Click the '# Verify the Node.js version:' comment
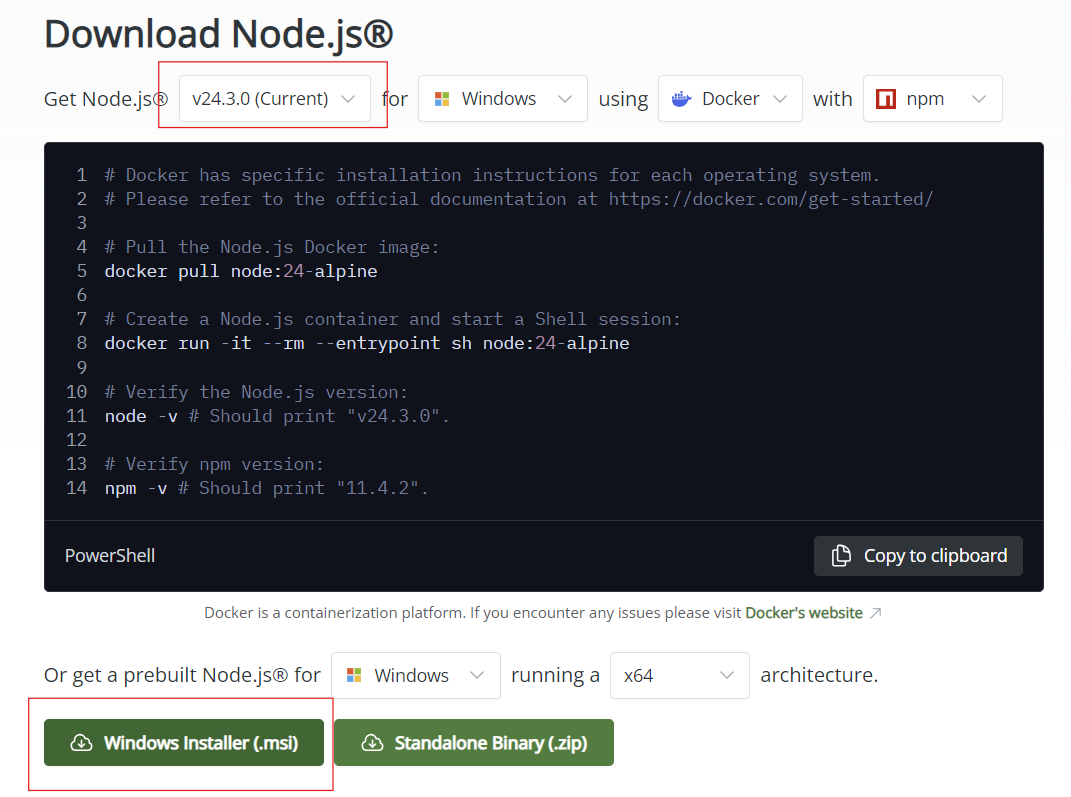 pyautogui.click(x=256, y=392)
